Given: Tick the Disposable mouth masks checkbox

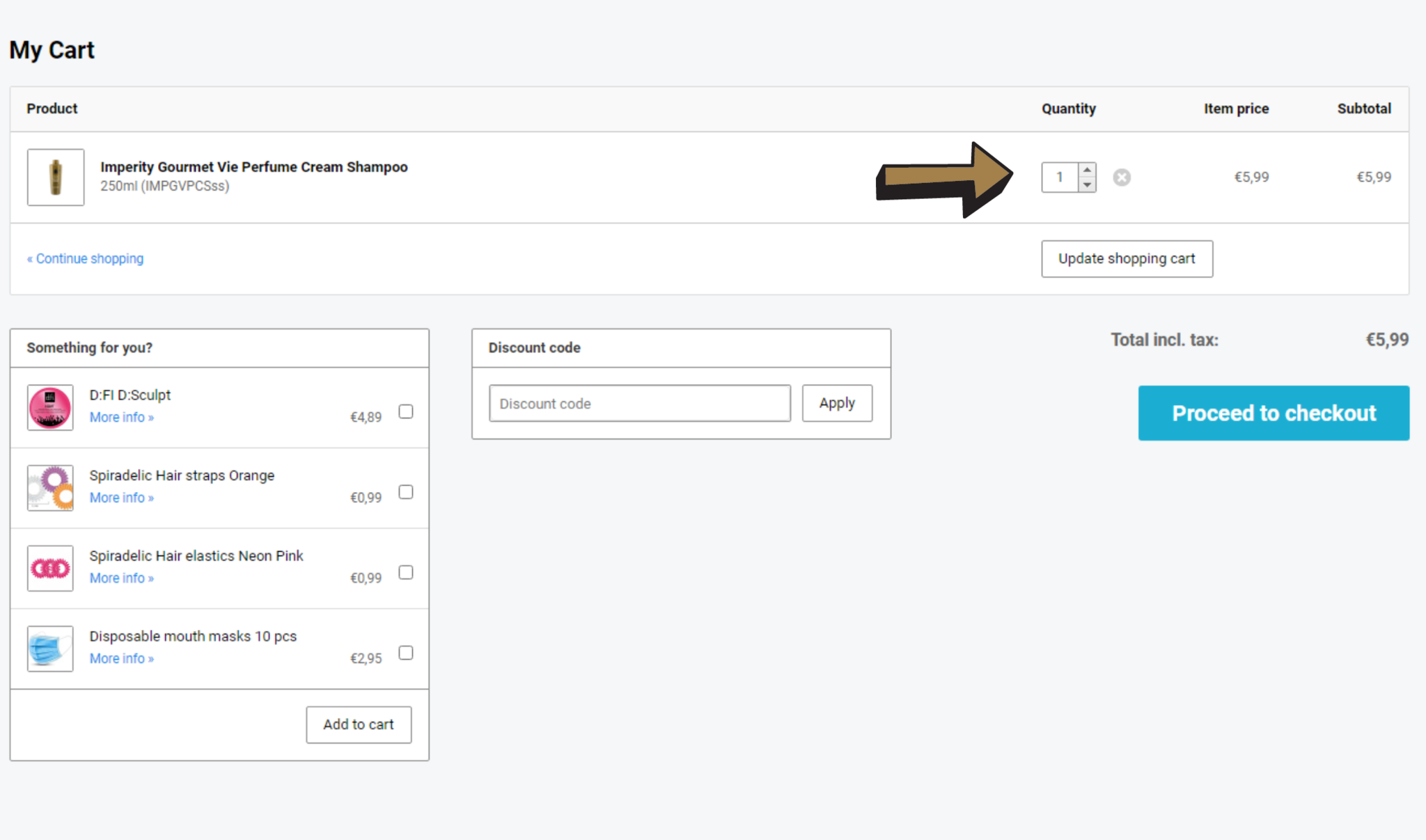Looking at the screenshot, I should click(406, 653).
